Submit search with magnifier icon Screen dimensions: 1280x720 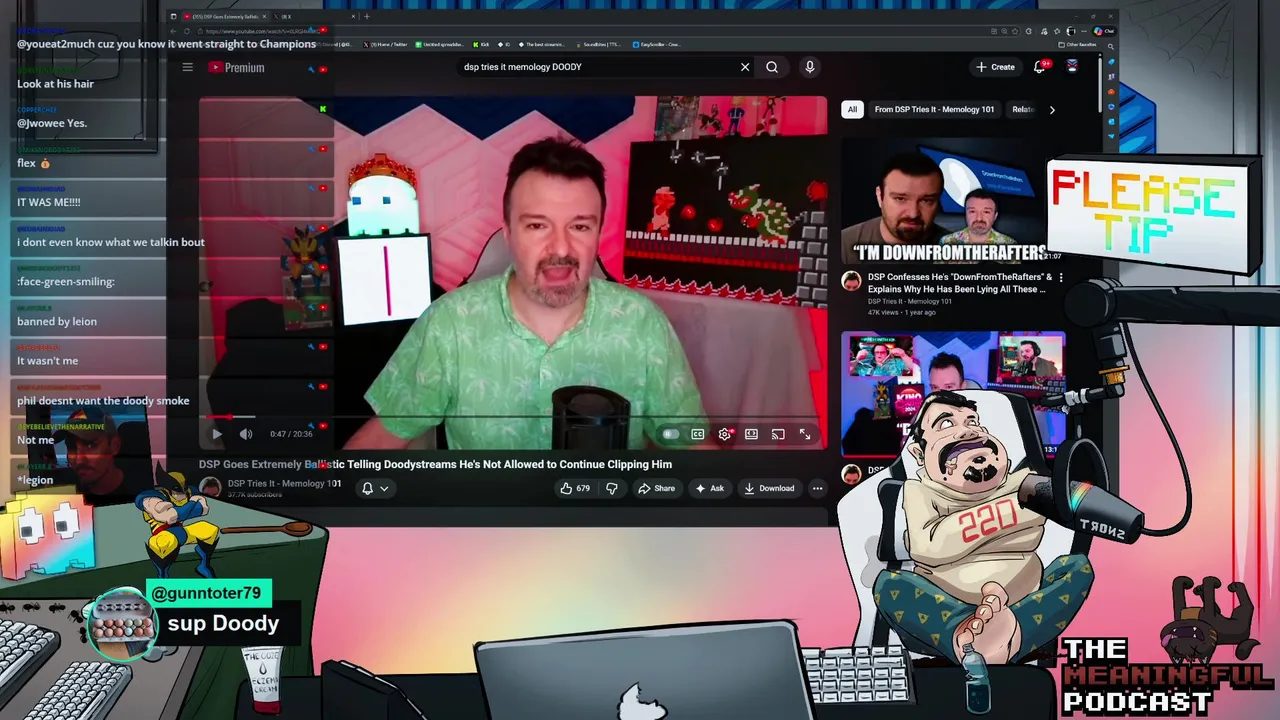tap(772, 67)
